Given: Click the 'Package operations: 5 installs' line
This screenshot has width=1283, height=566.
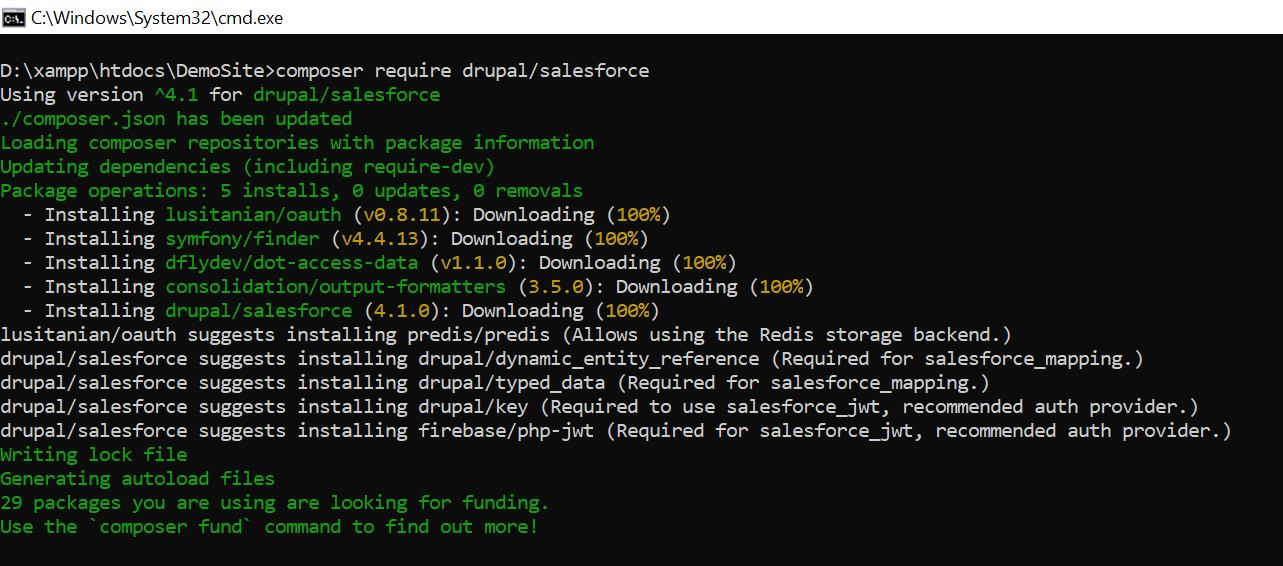Looking at the screenshot, I should pyautogui.click(x=291, y=191).
